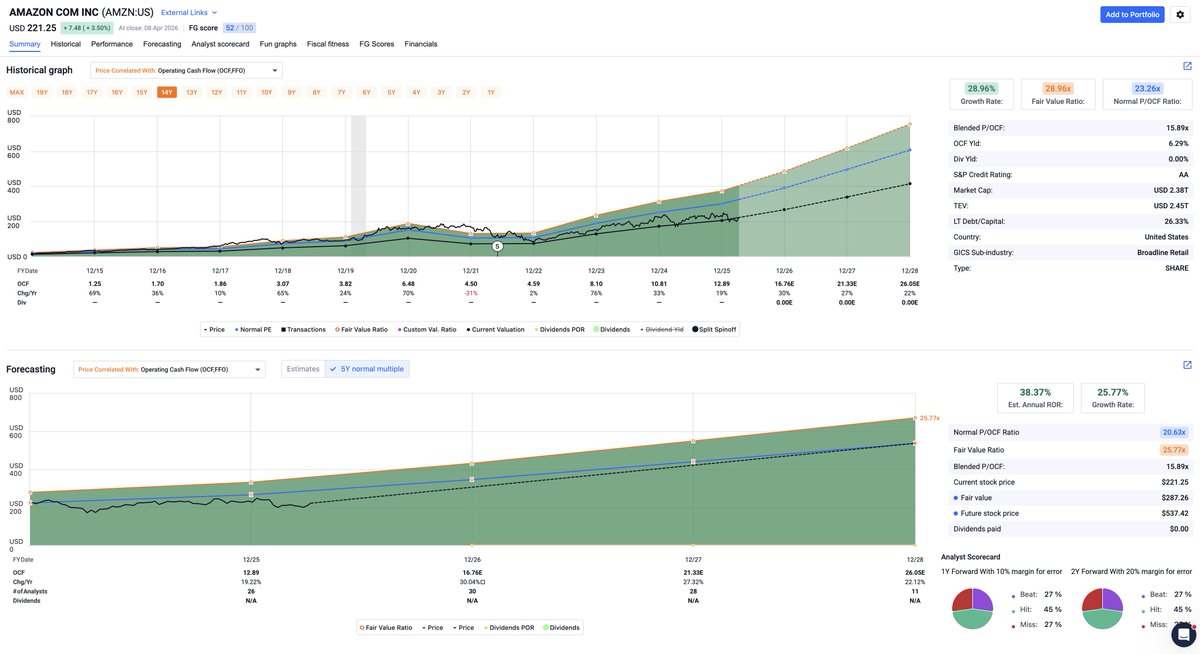Toggle Custom Val. Ratio in legend
This screenshot has width=1200, height=654.
point(429,329)
